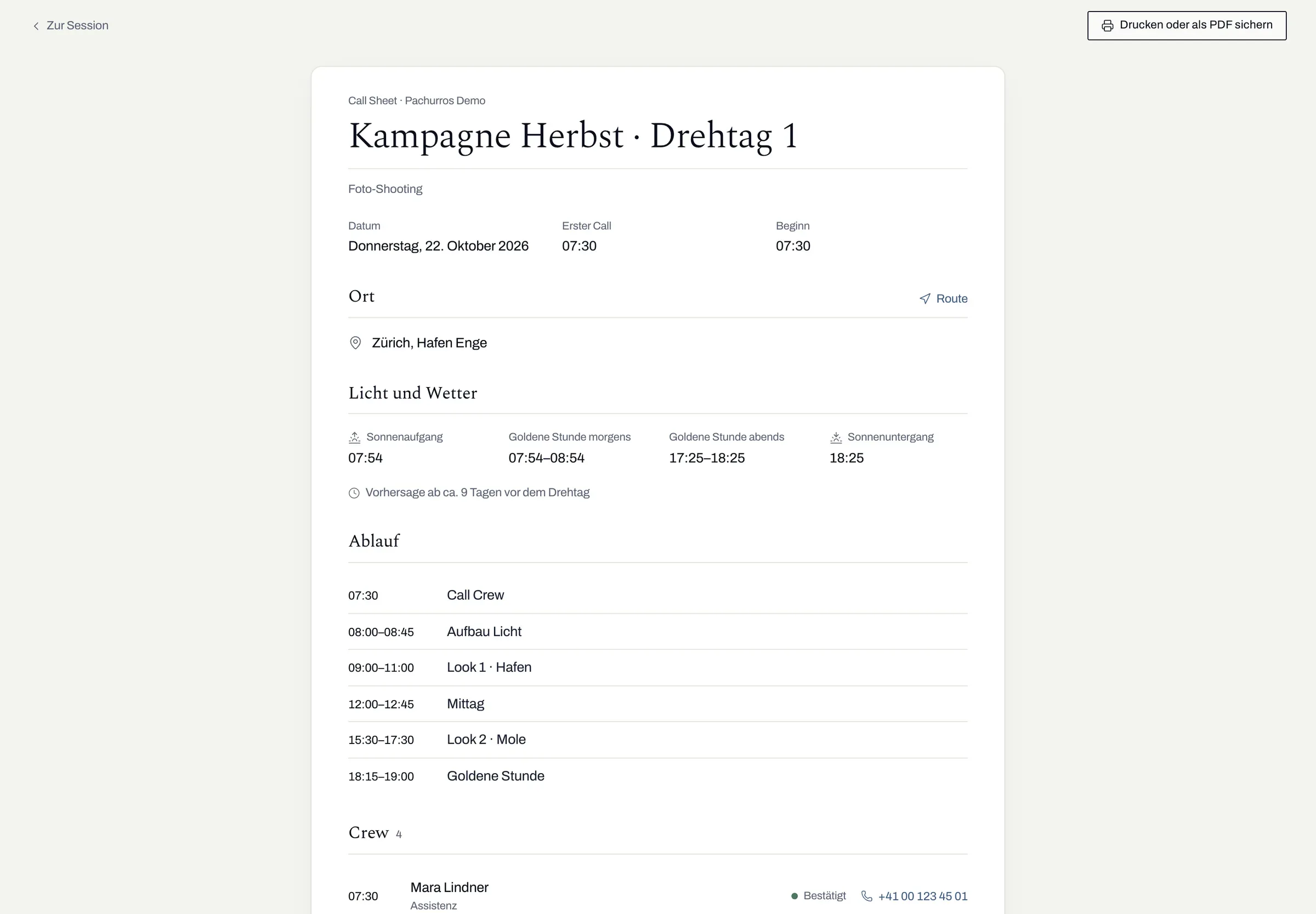Open the Route link text

951,298
